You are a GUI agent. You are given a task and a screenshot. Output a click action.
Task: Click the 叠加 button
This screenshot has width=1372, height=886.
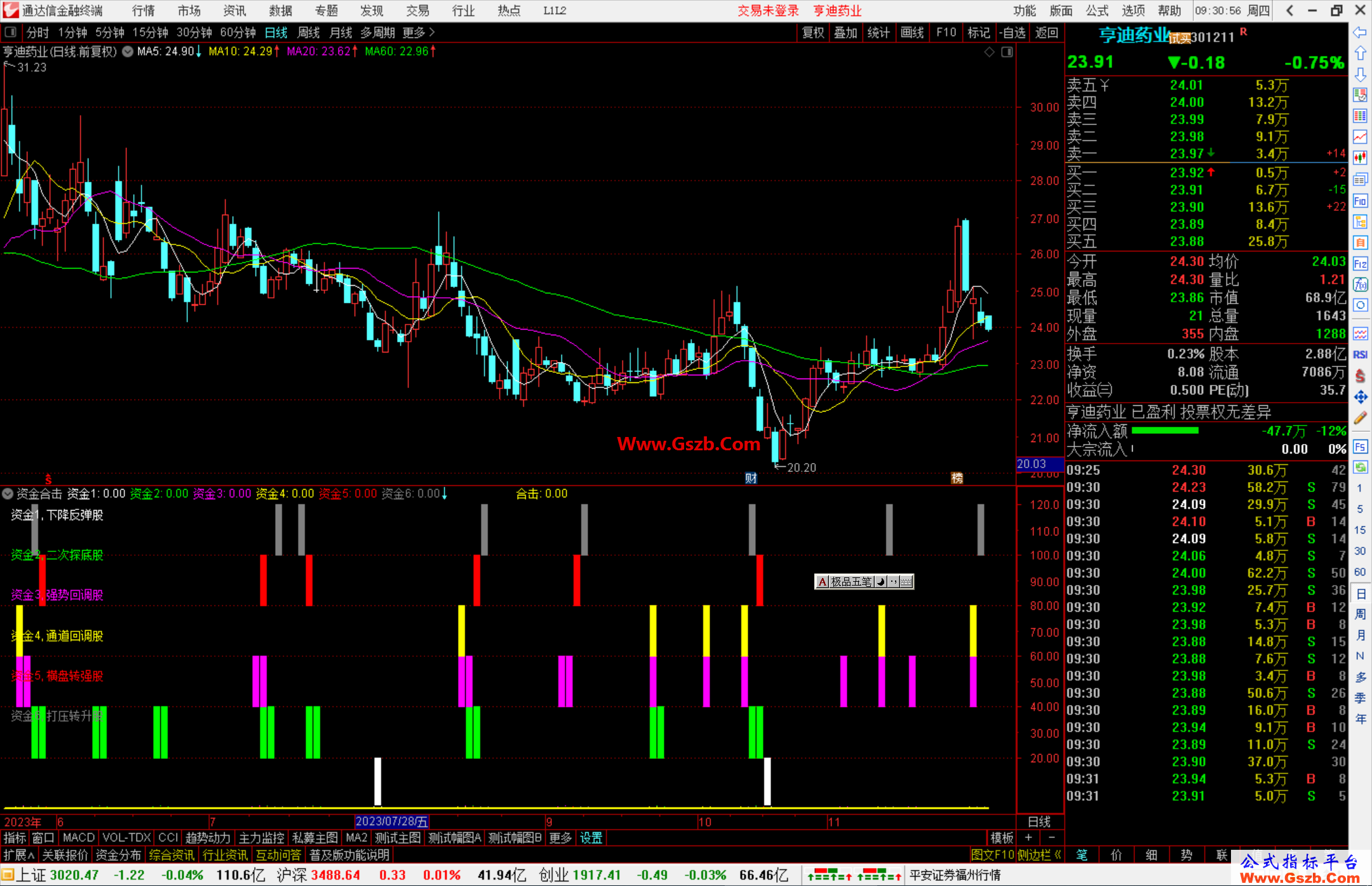(846, 32)
